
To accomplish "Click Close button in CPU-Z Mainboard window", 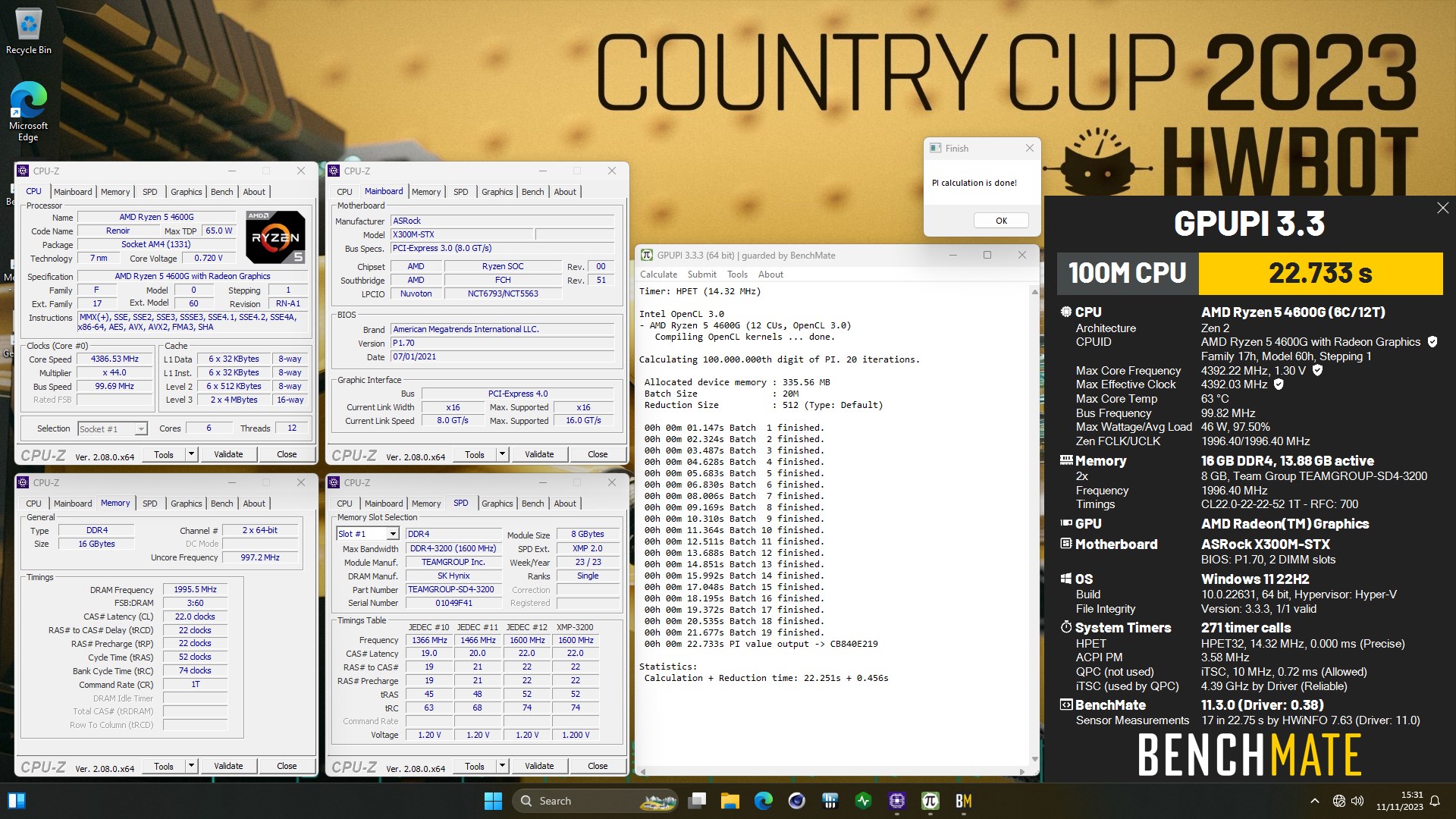I will (598, 454).
